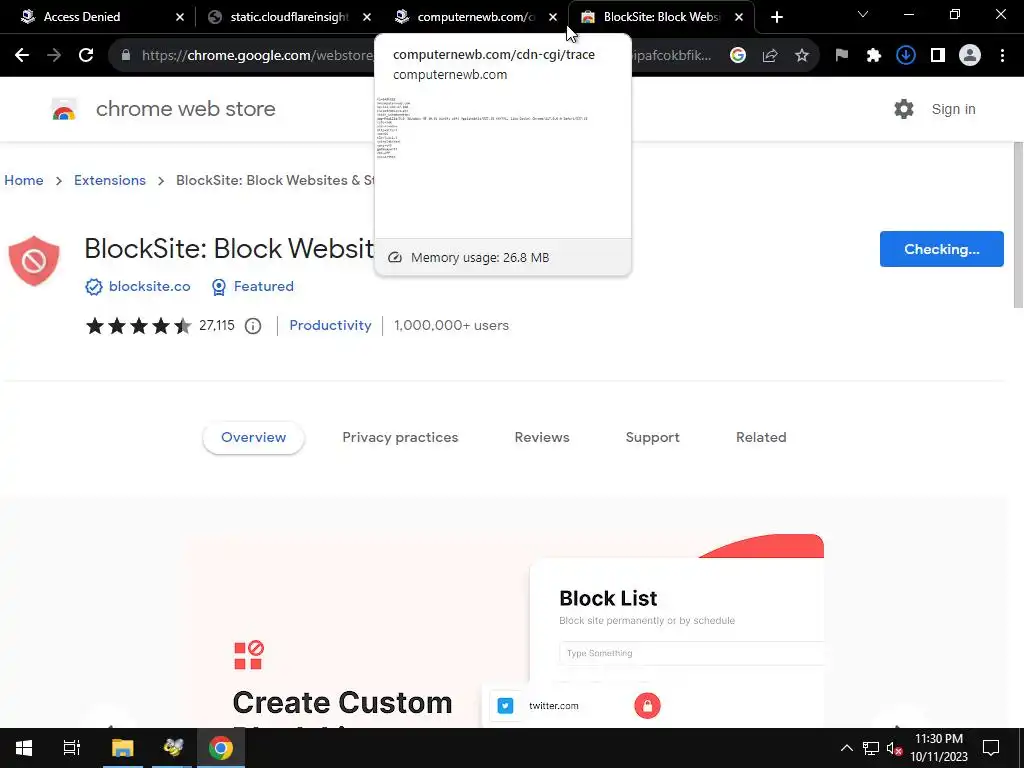1024x768 pixels.
Task: Click the Chrome Web Store logo
Action: 64,110
